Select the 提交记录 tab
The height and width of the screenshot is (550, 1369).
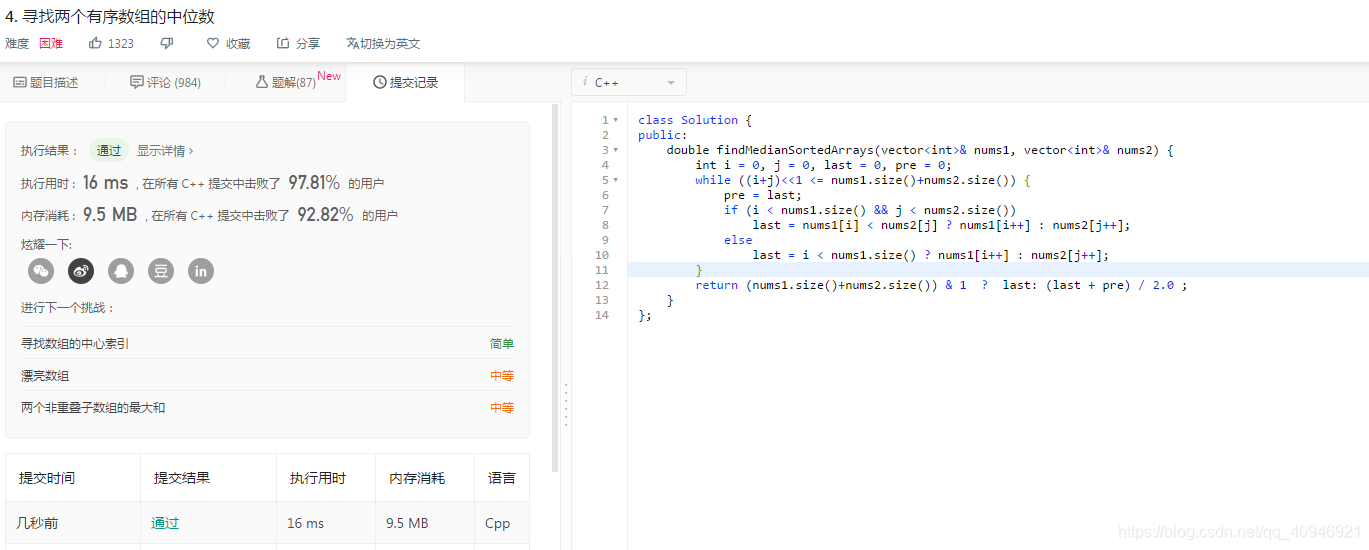(x=405, y=82)
